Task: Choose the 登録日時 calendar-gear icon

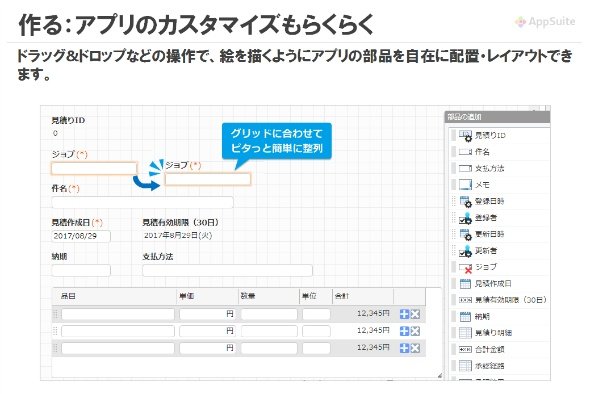Action: 465,201
